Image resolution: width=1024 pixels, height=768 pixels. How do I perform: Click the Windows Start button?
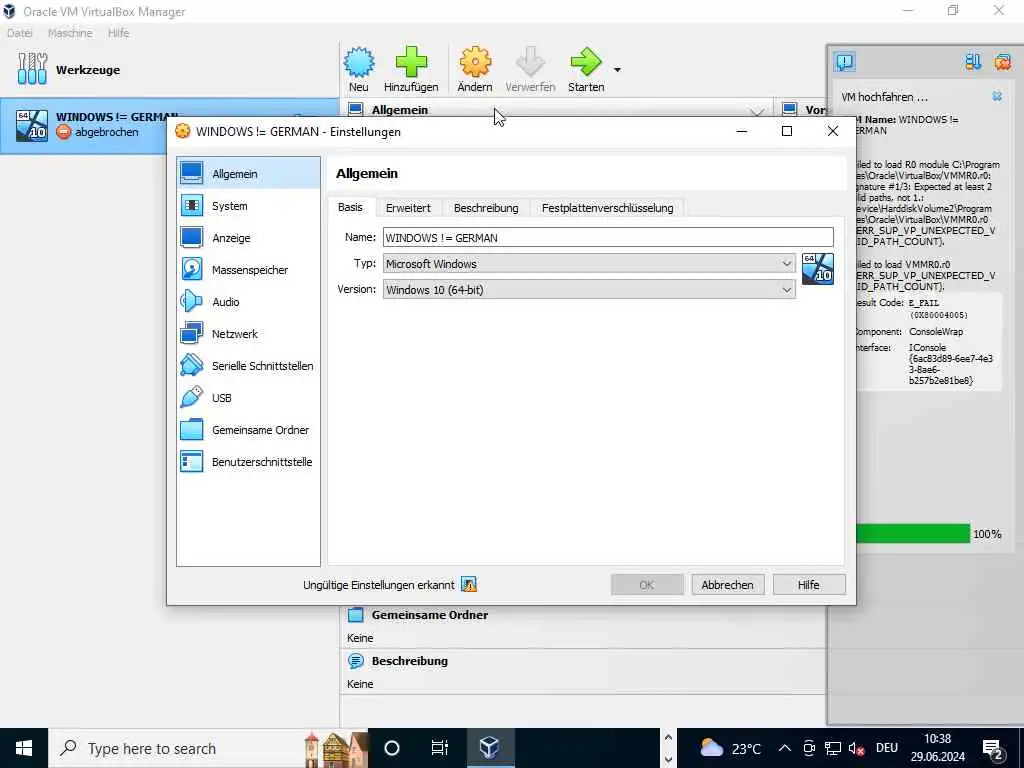coord(24,748)
